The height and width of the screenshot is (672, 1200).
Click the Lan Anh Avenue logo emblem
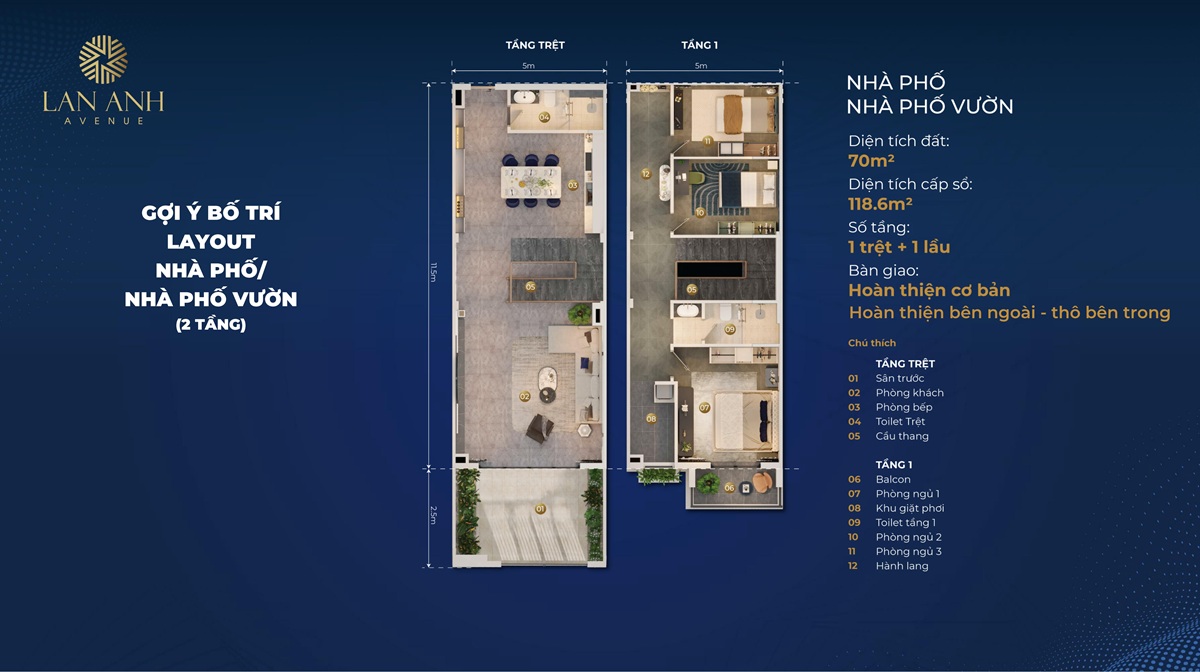coord(103,60)
